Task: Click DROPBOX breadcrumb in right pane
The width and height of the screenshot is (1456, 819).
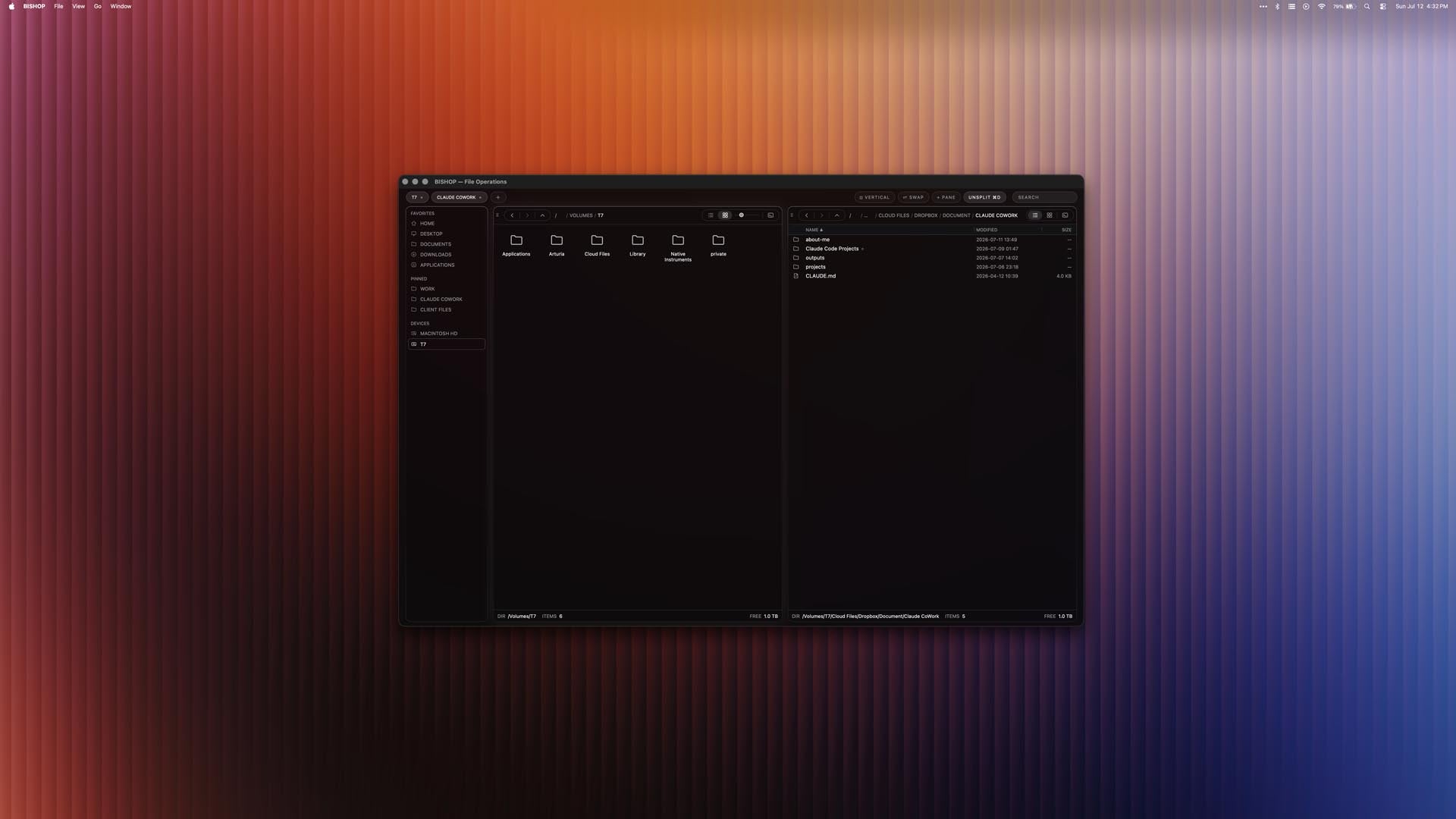Action: click(x=925, y=215)
